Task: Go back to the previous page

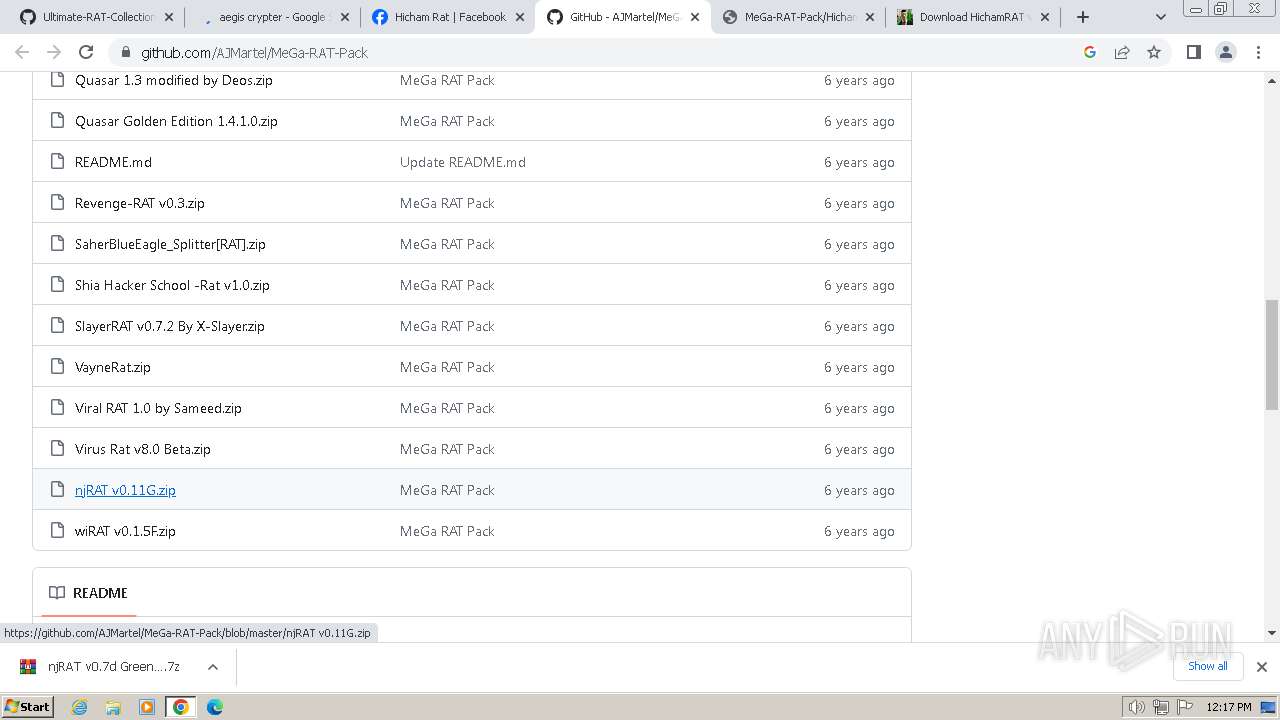Action: point(22,52)
